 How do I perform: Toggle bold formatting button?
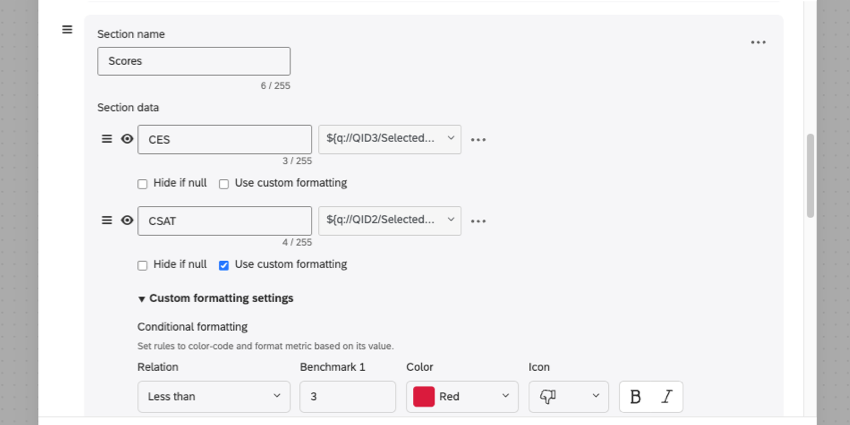635,397
